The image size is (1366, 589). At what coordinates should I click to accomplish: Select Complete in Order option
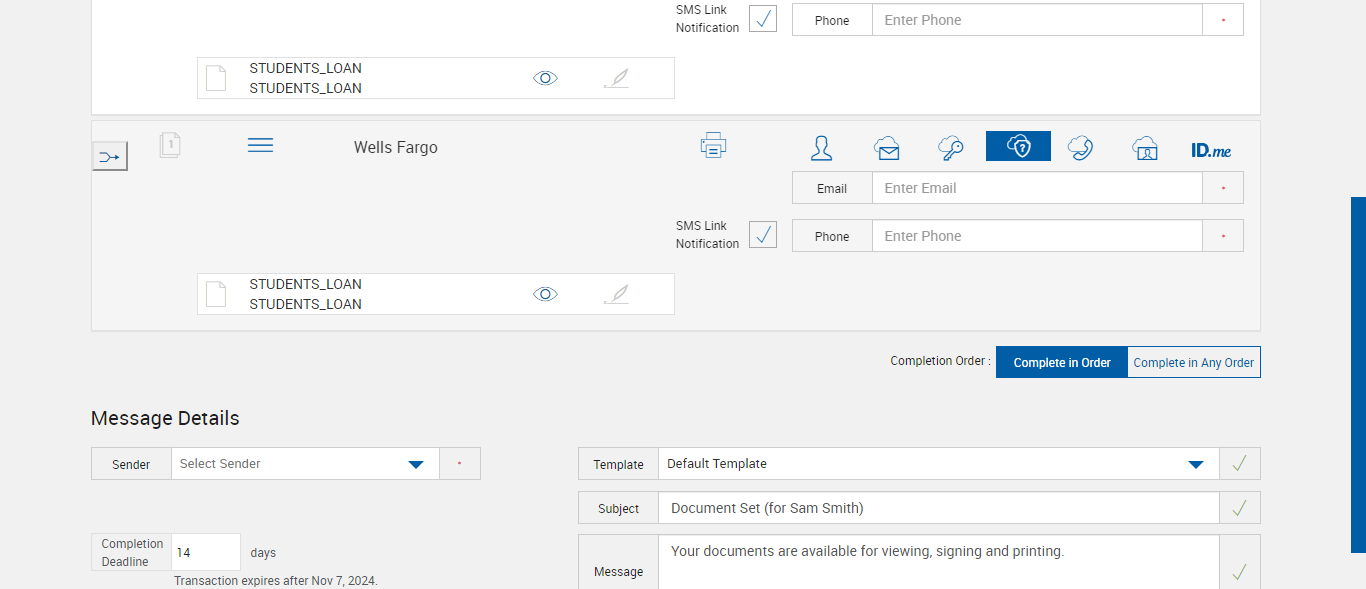(1061, 363)
